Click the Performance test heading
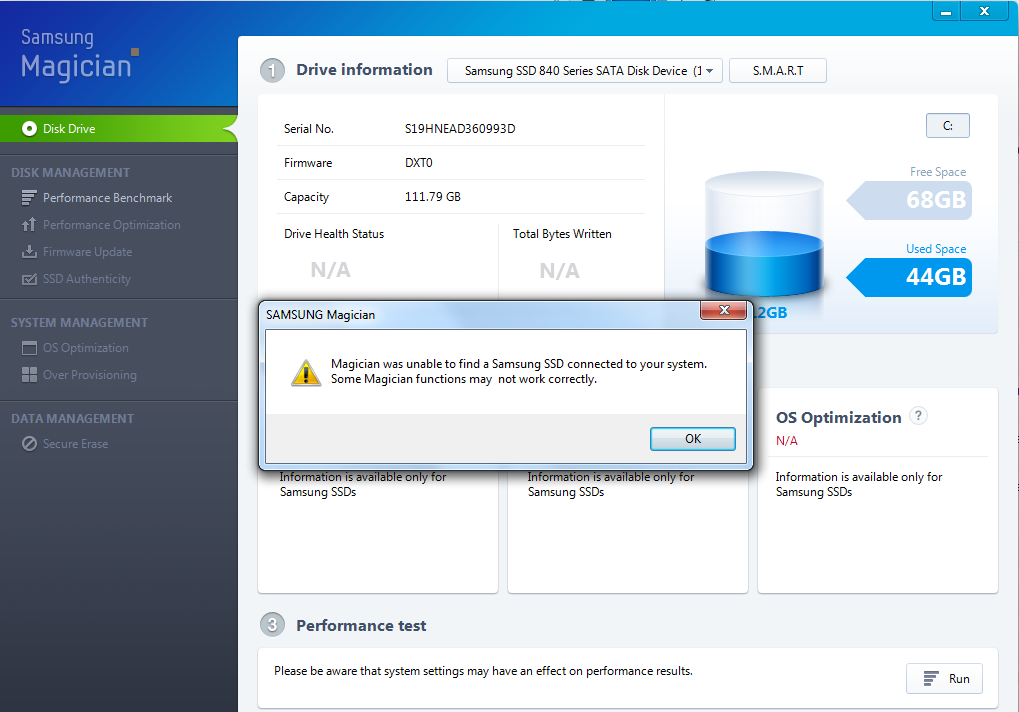The height and width of the screenshot is (712, 1019). tap(361, 626)
